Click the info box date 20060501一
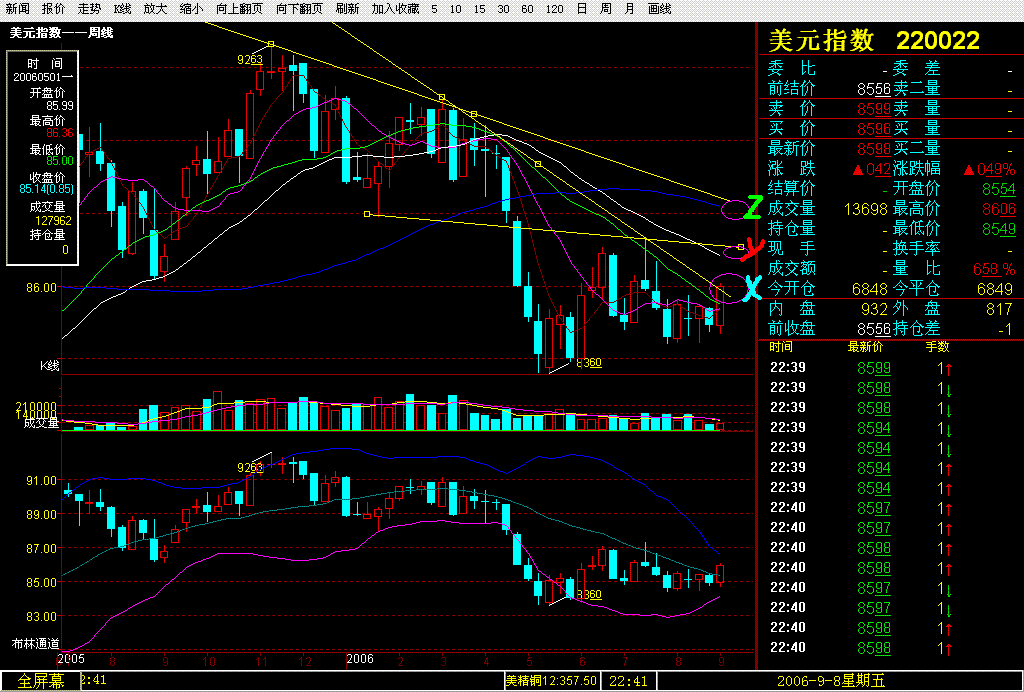Image resolution: width=1024 pixels, height=692 pixels. [43, 77]
